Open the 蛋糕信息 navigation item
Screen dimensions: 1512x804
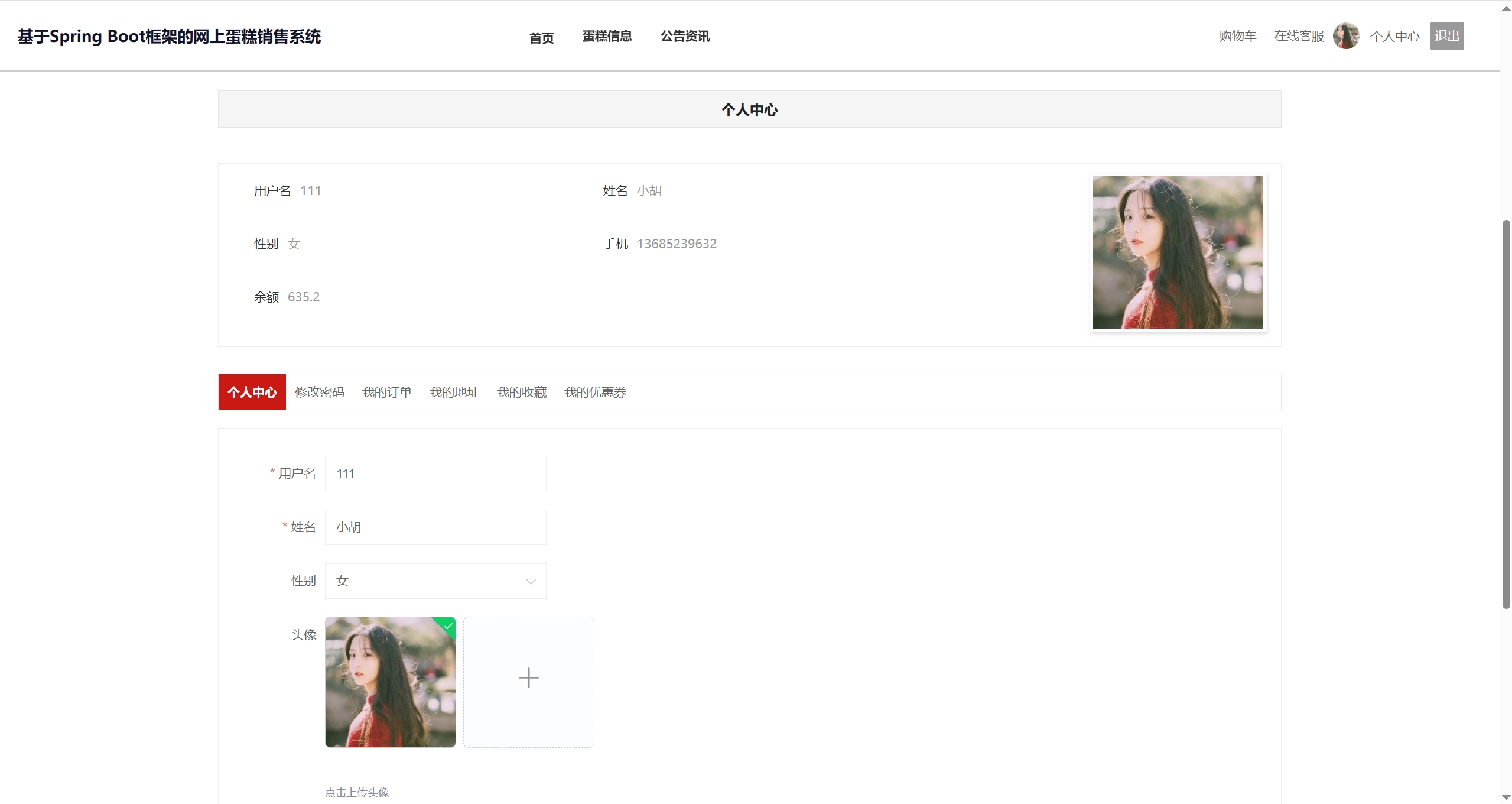click(607, 36)
